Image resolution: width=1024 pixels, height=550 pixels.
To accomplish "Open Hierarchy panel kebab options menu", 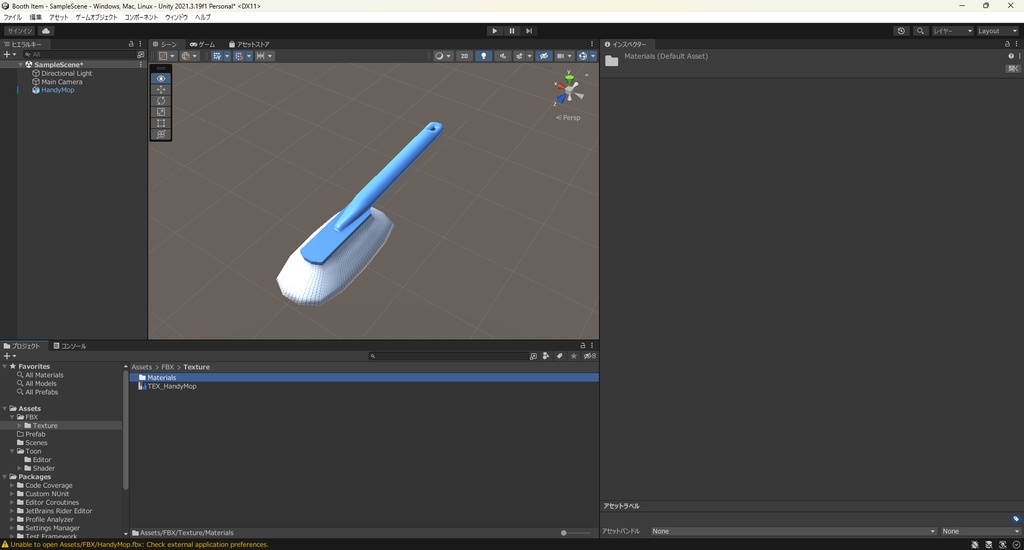I will pyautogui.click(x=140, y=44).
